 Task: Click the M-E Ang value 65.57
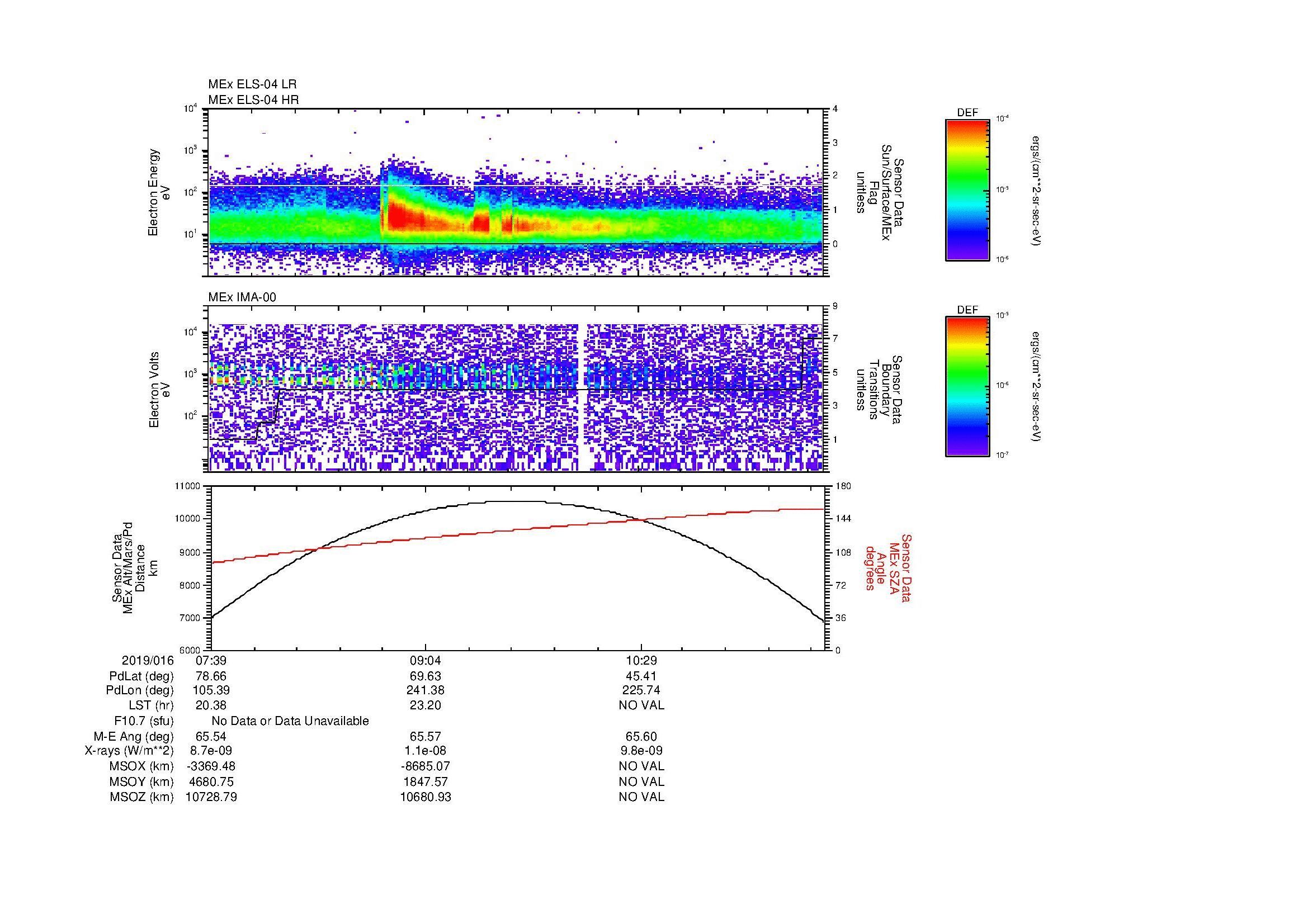click(x=426, y=736)
